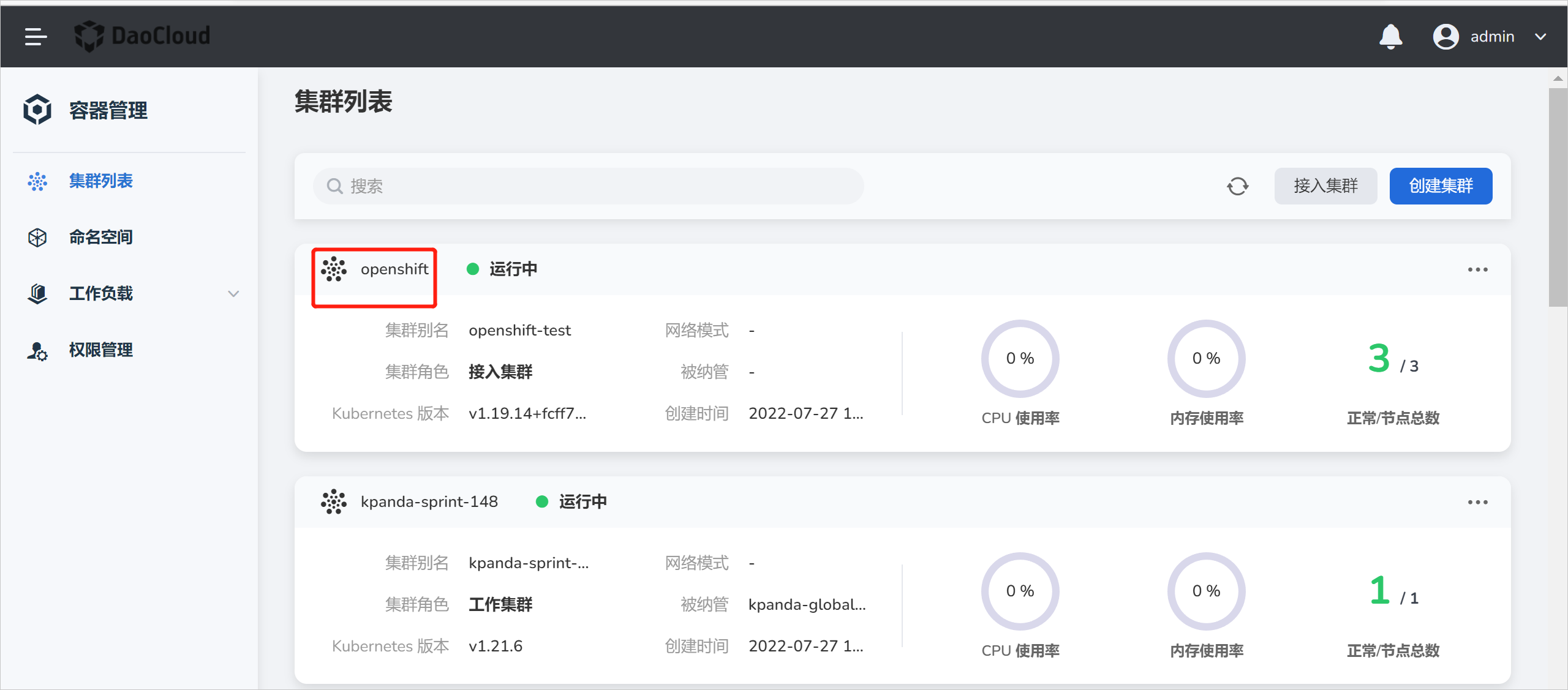Click the 工作集群 cluster role value
Viewport: 1568px width, 690px height.
click(500, 605)
